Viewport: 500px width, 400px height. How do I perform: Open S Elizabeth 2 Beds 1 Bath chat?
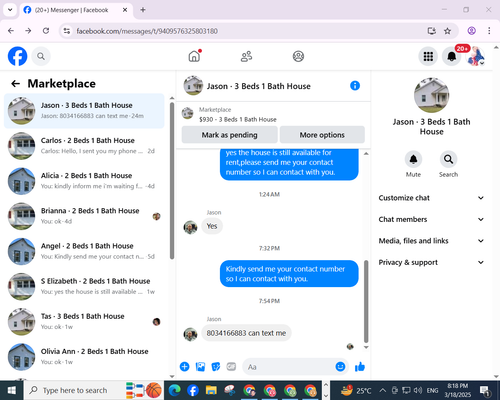pos(84,286)
